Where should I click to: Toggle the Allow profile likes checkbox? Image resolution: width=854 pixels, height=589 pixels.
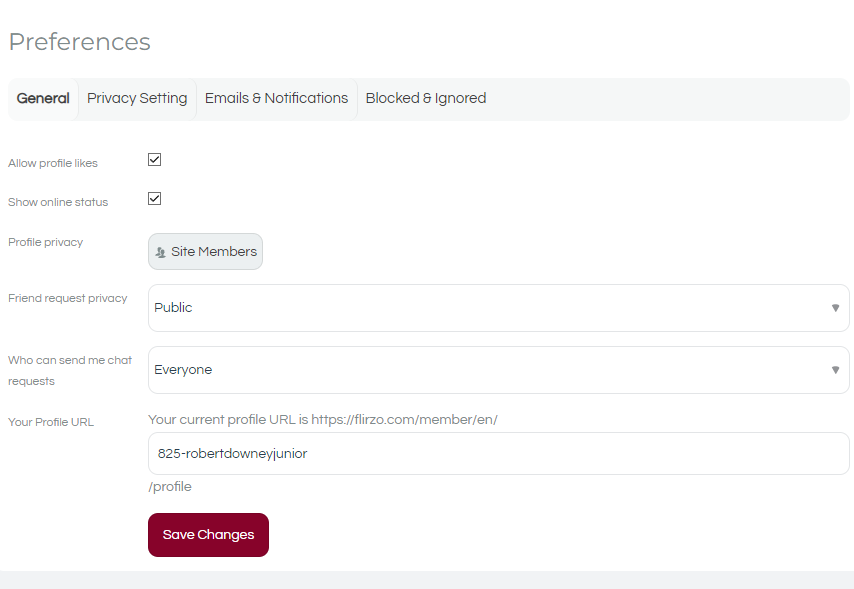154,160
